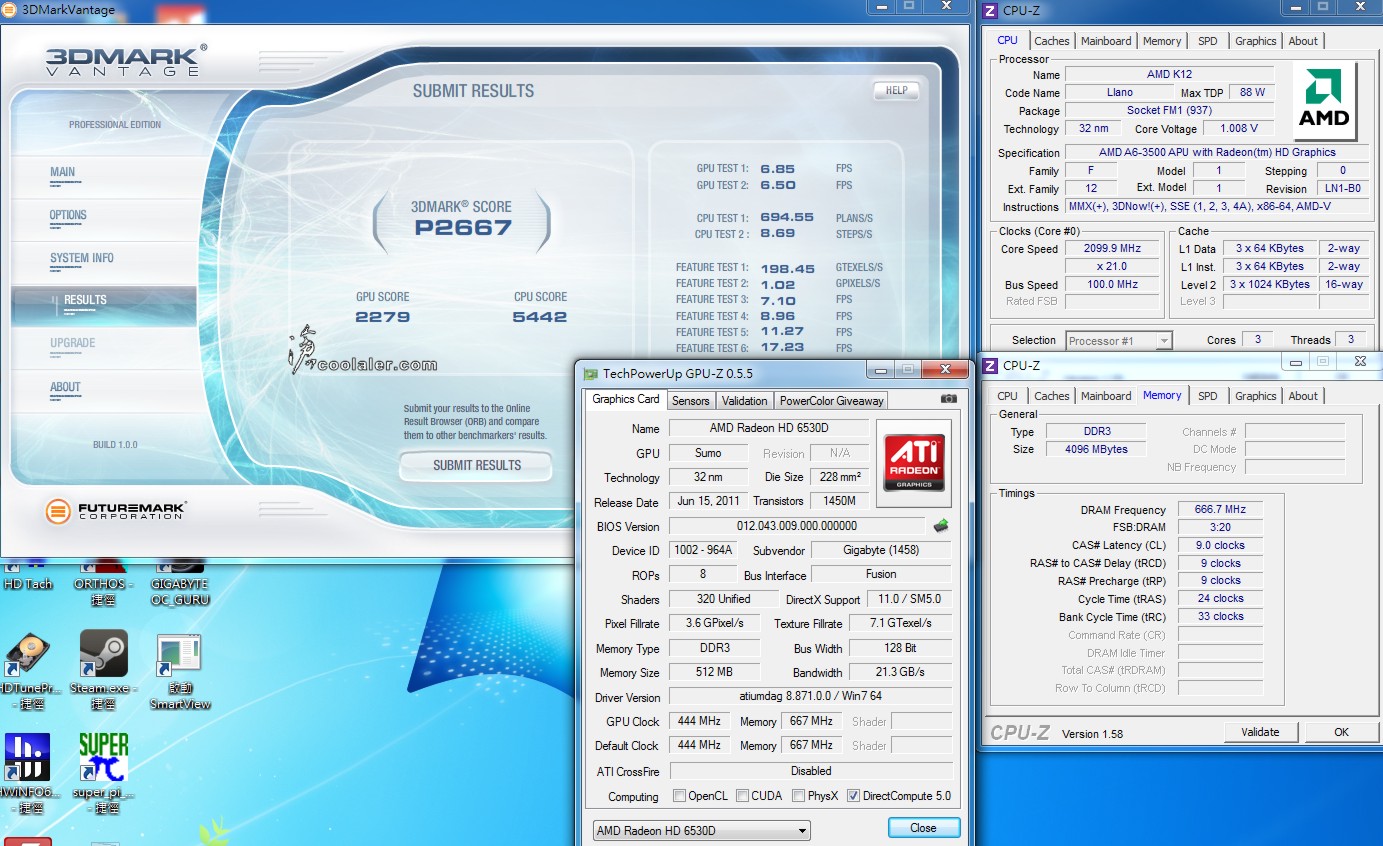Screen dimensions: 1383x846
Task: Expand the Processor #1 selection dropdown
Action: (x=1118, y=340)
